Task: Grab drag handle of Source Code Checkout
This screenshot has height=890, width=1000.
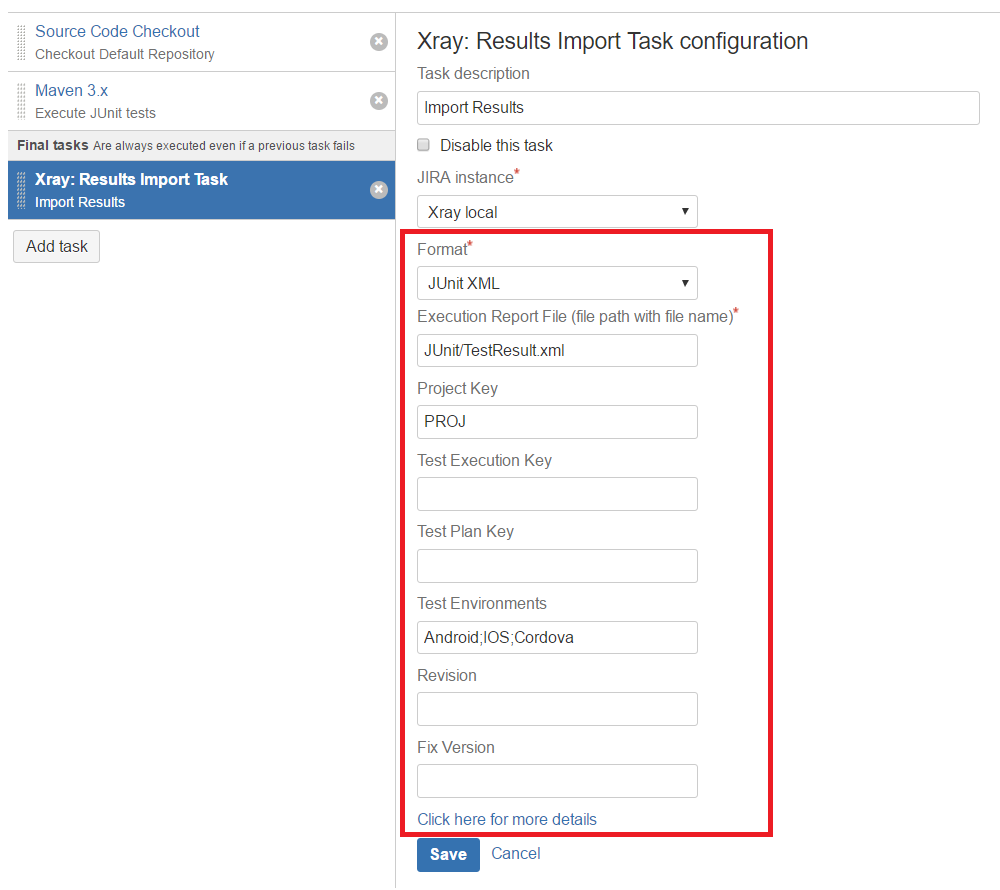Action: (21, 42)
